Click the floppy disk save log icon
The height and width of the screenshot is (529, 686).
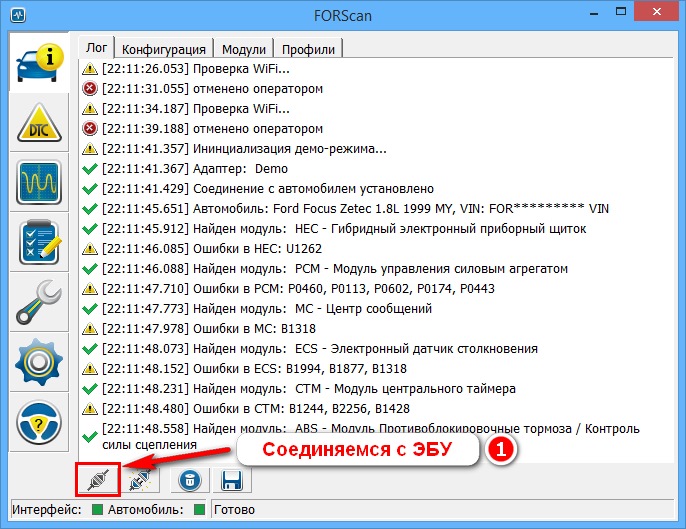pos(232,480)
